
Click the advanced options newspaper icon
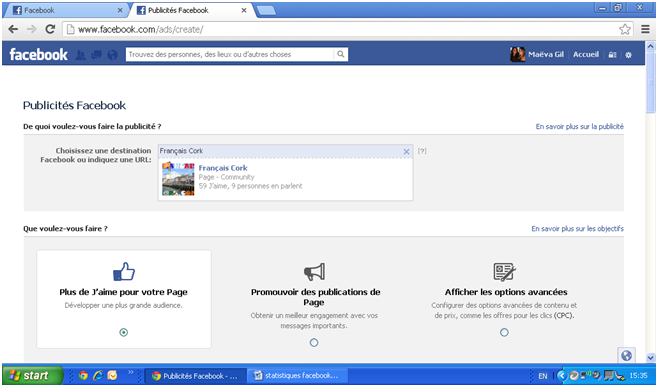pos(504,272)
